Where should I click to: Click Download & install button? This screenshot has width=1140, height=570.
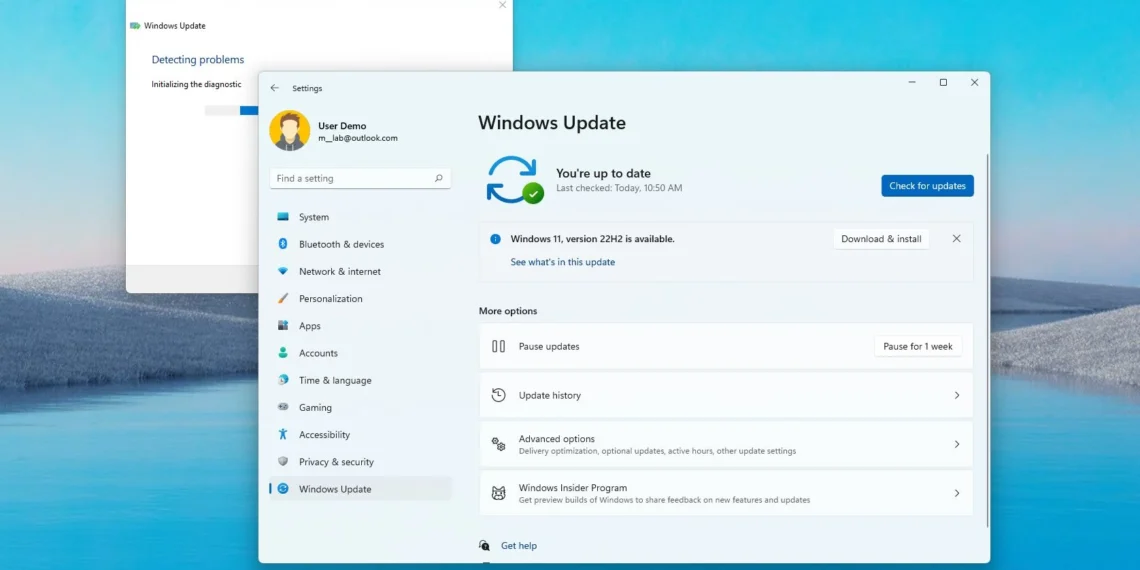[x=881, y=238]
